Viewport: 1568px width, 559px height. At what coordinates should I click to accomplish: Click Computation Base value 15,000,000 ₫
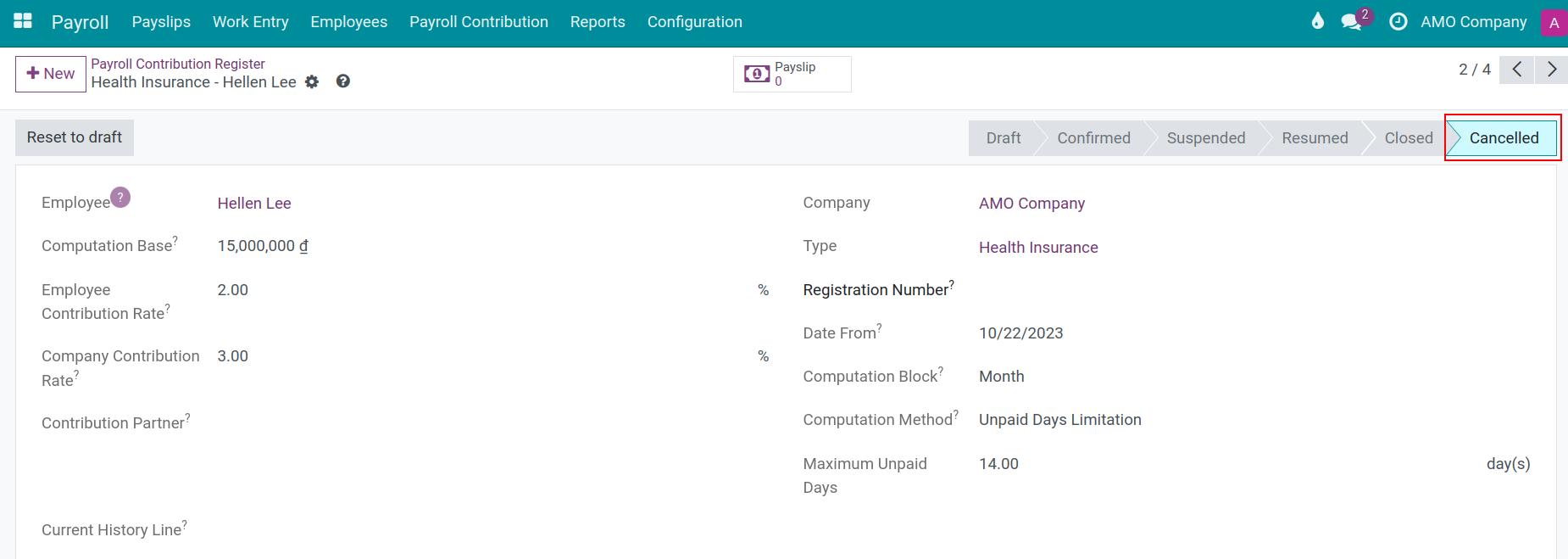pyautogui.click(x=263, y=246)
